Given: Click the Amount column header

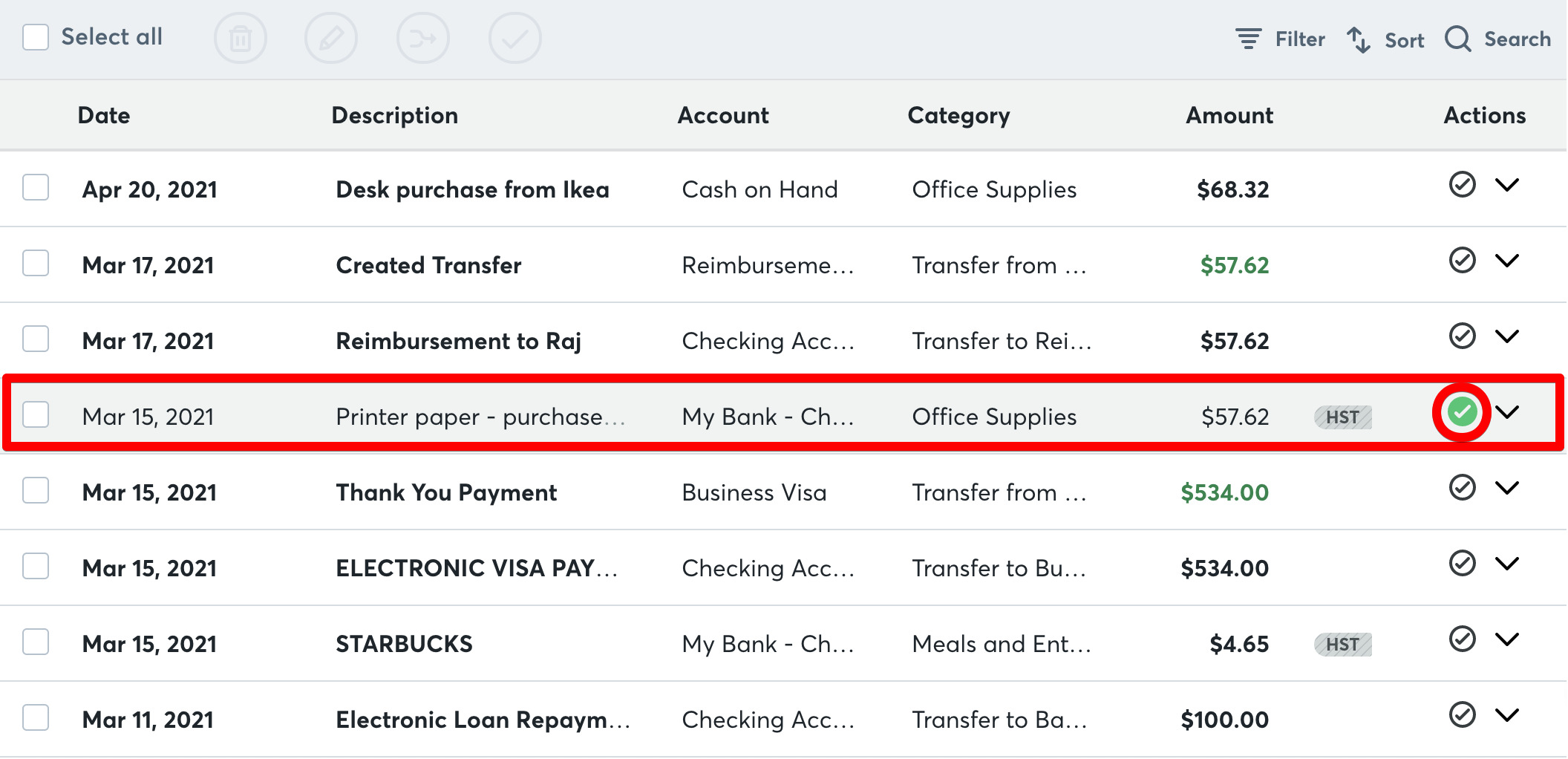Looking at the screenshot, I should (1229, 115).
